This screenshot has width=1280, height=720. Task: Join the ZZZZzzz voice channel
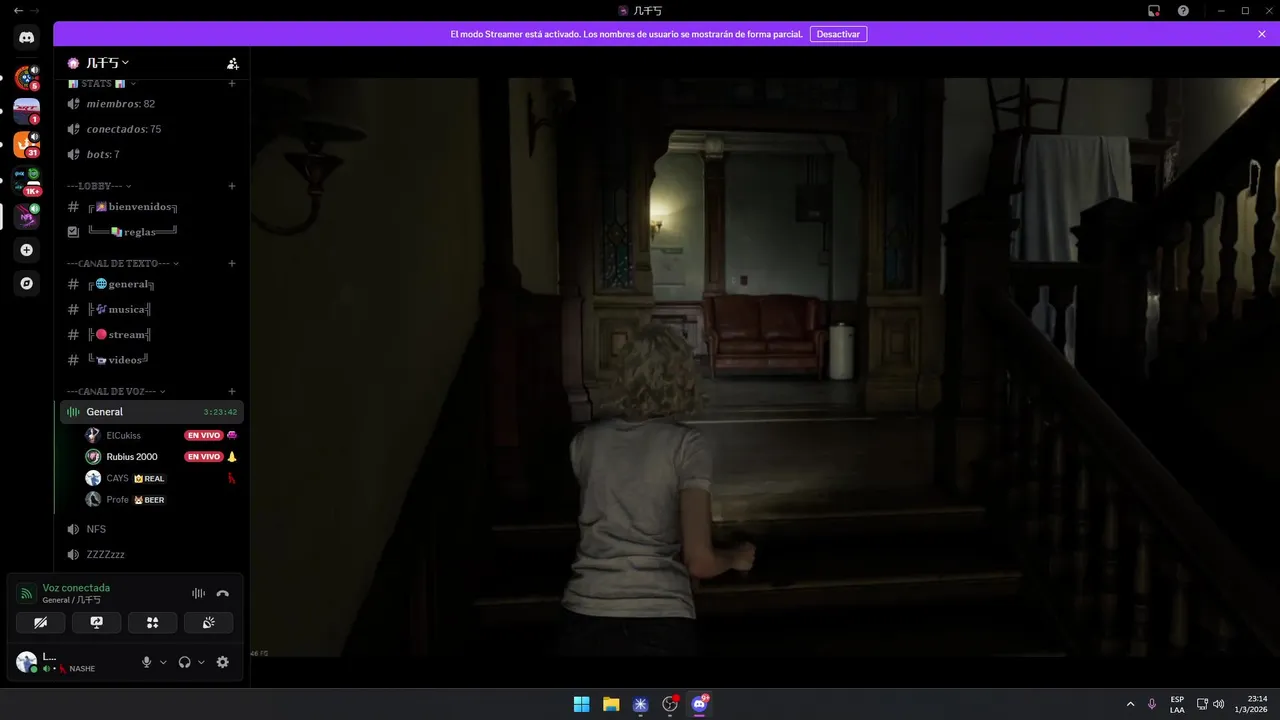(152, 554)
